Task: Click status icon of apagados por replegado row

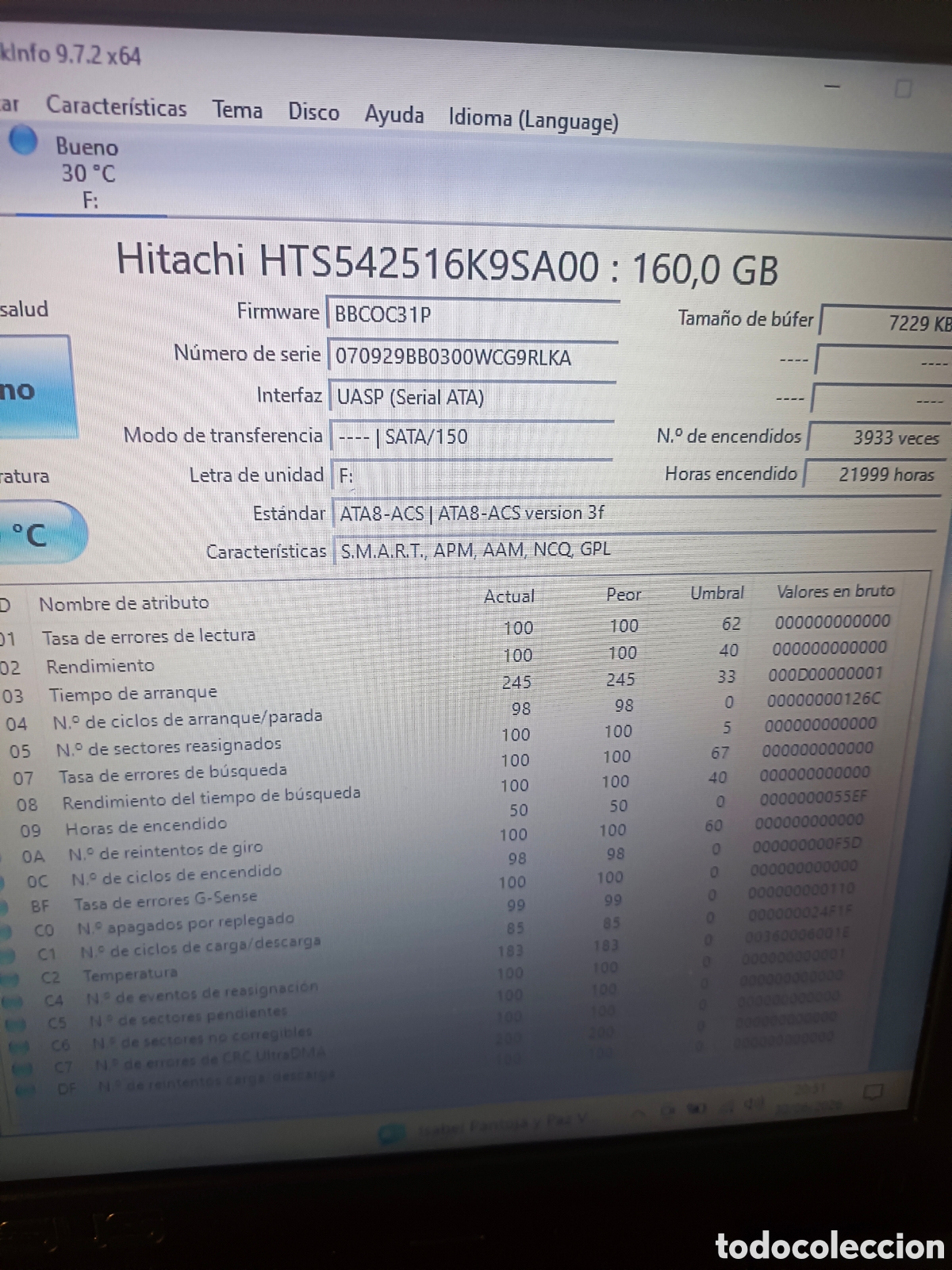Action: click(x=7, y=931)
